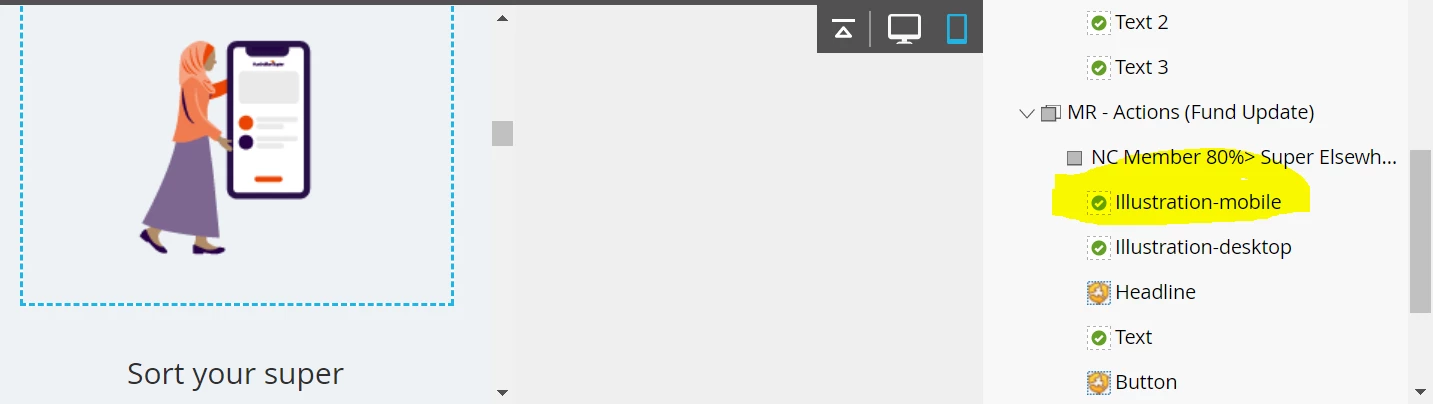Click the gray square icon beside NC Member
Screen dimensions: 1433x404
point(1075,158)
